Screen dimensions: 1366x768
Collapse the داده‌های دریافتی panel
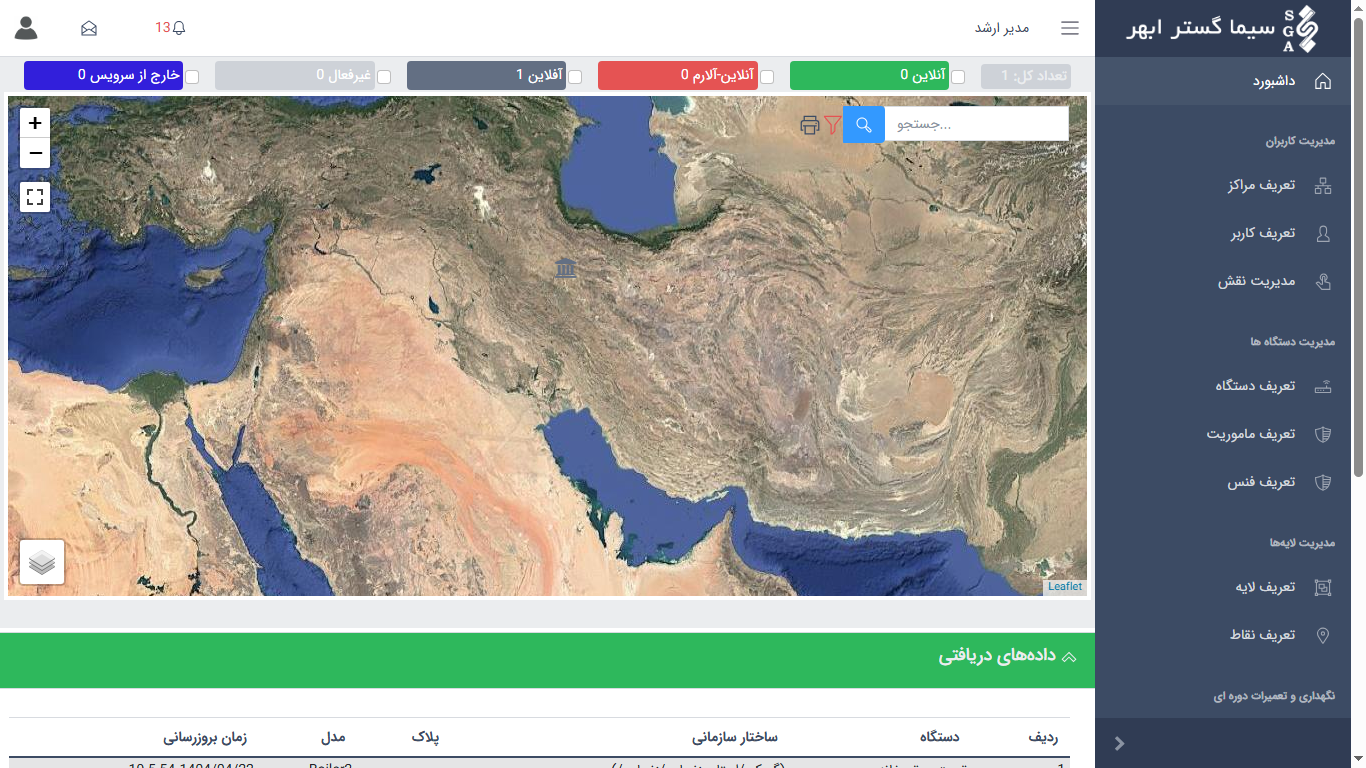coord(1069,657)
